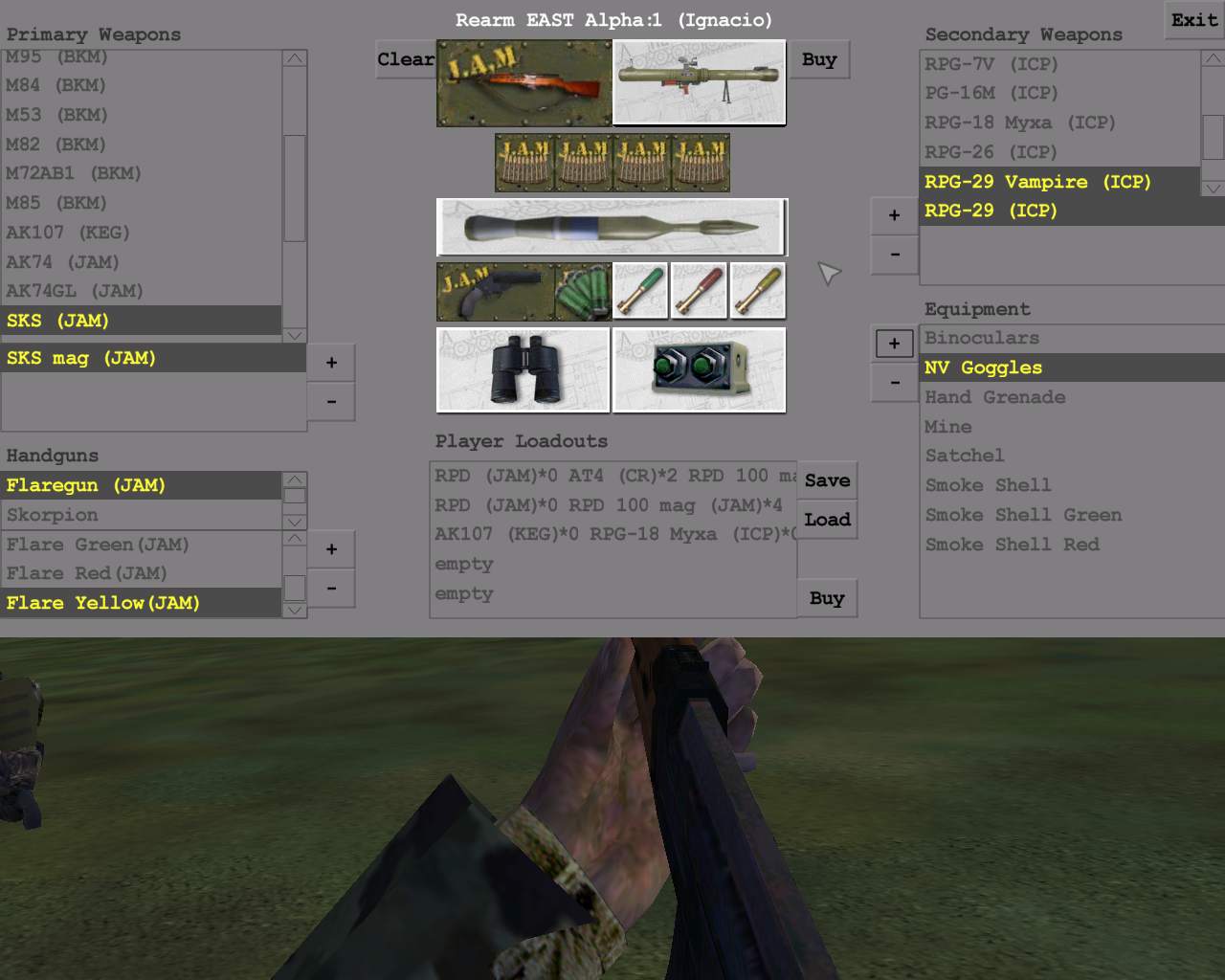Add equipment with plus button
1225x980 pixels.
[894, 344]
